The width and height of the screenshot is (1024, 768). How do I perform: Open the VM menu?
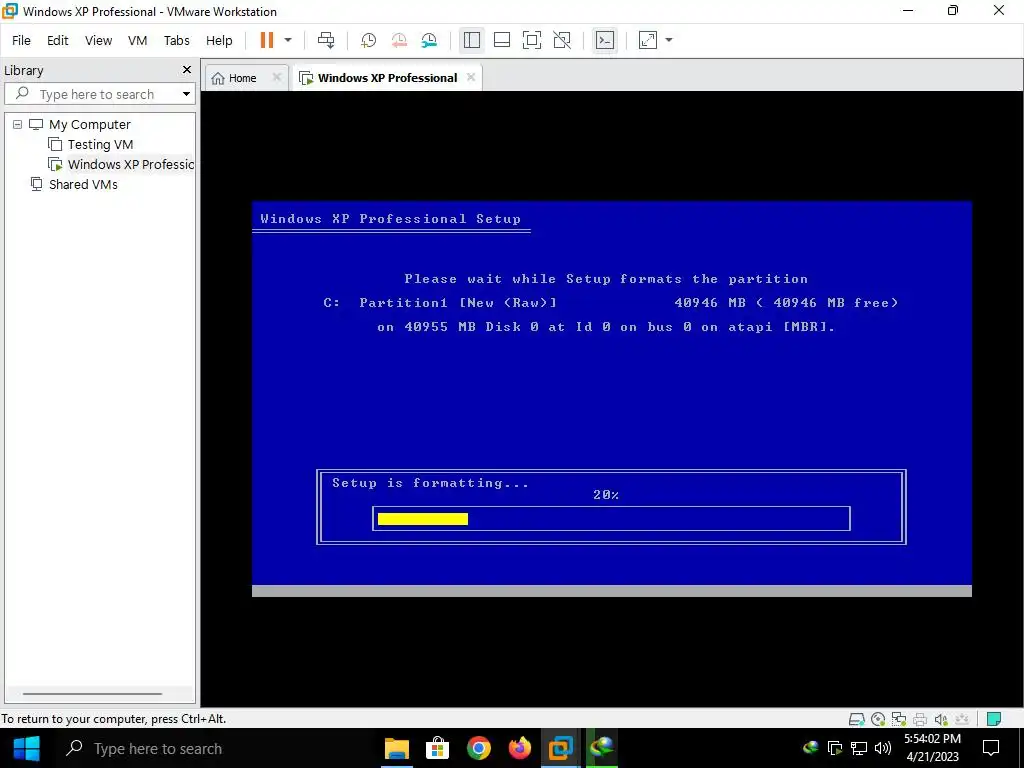coord(137,40)
